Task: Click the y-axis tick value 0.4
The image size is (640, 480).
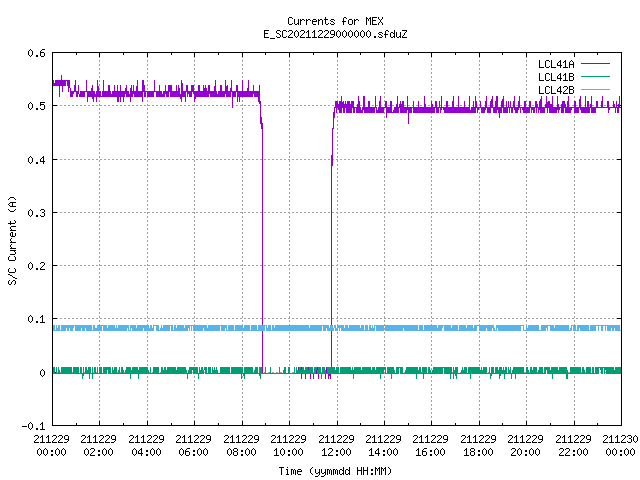Action: tap(36, 160)
